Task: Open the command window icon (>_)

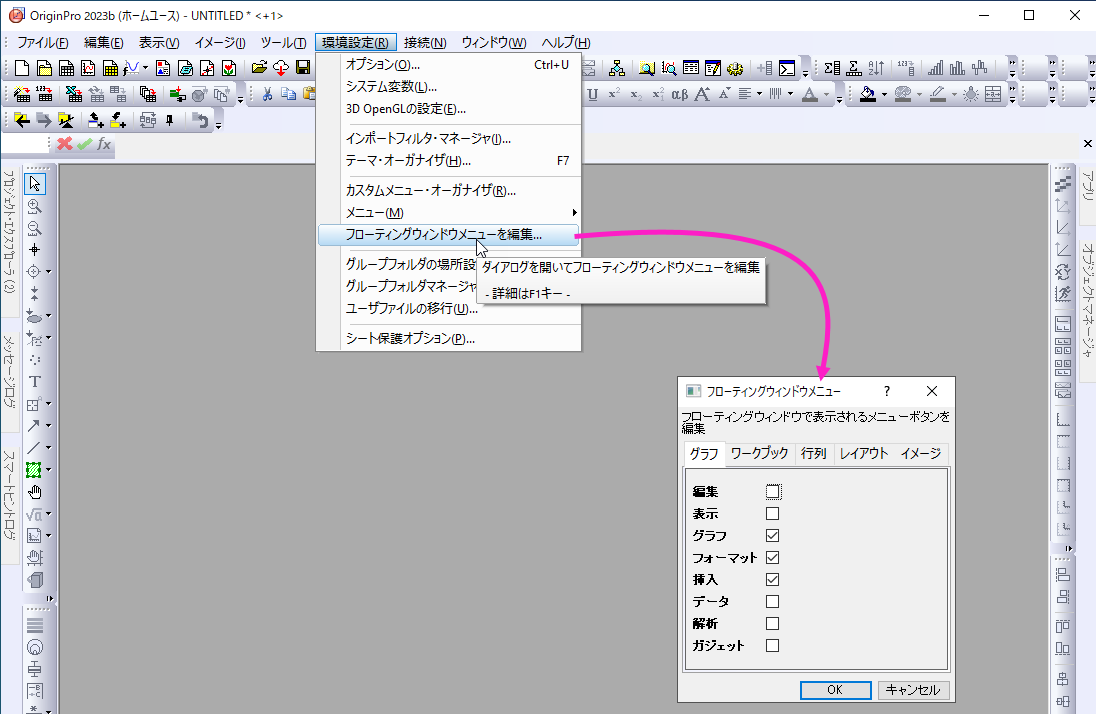Action: coord(787,68)
